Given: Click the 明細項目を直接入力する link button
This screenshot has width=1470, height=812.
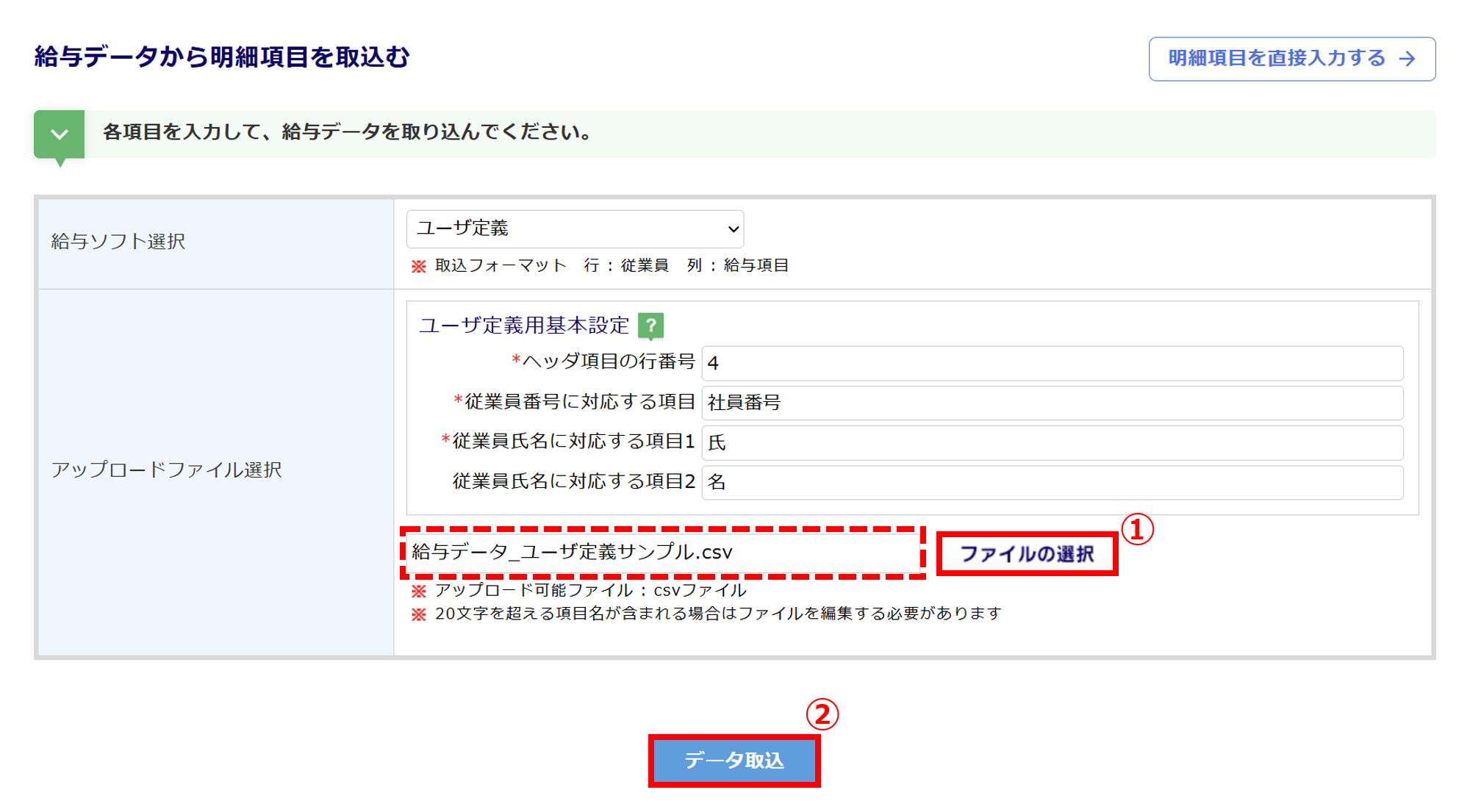Looking at the screenshot, I should [1291, 59].
